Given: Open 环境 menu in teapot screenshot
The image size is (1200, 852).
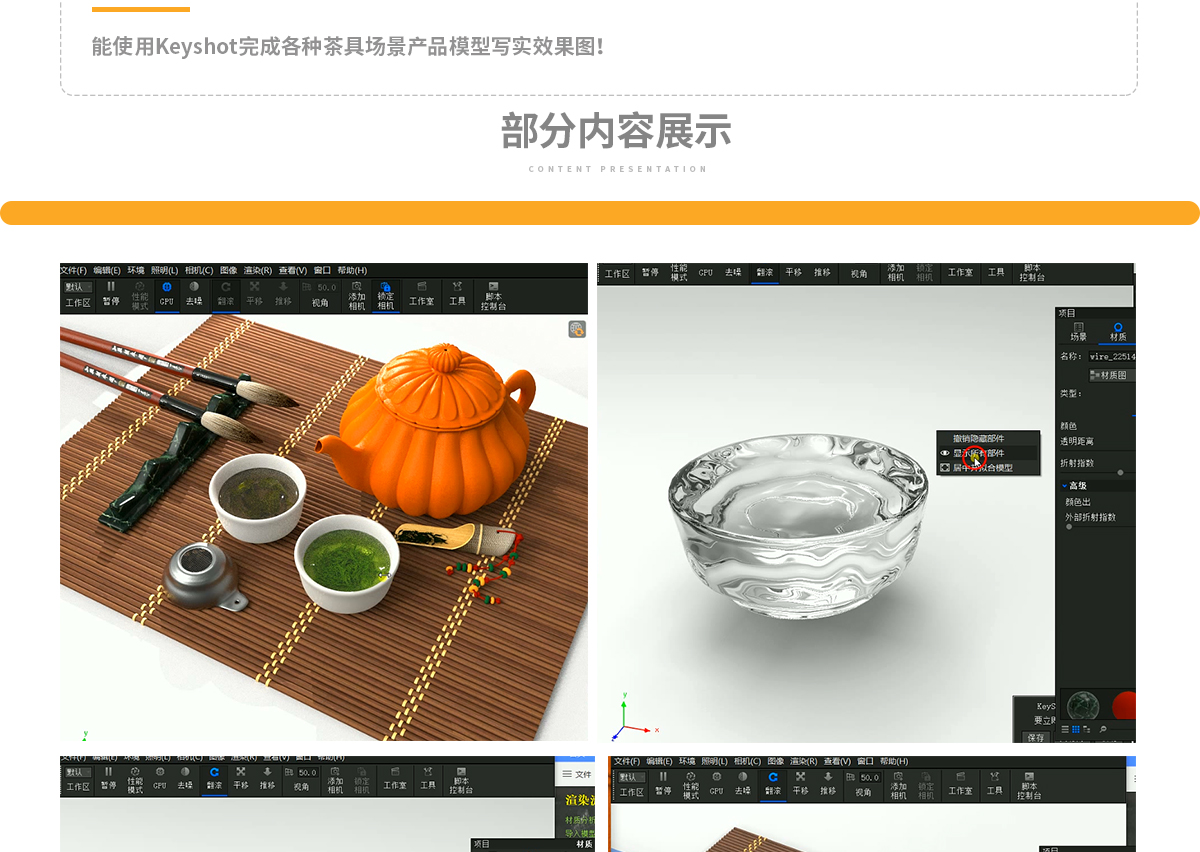Looking at the screenshot, I should pos(136,270).
